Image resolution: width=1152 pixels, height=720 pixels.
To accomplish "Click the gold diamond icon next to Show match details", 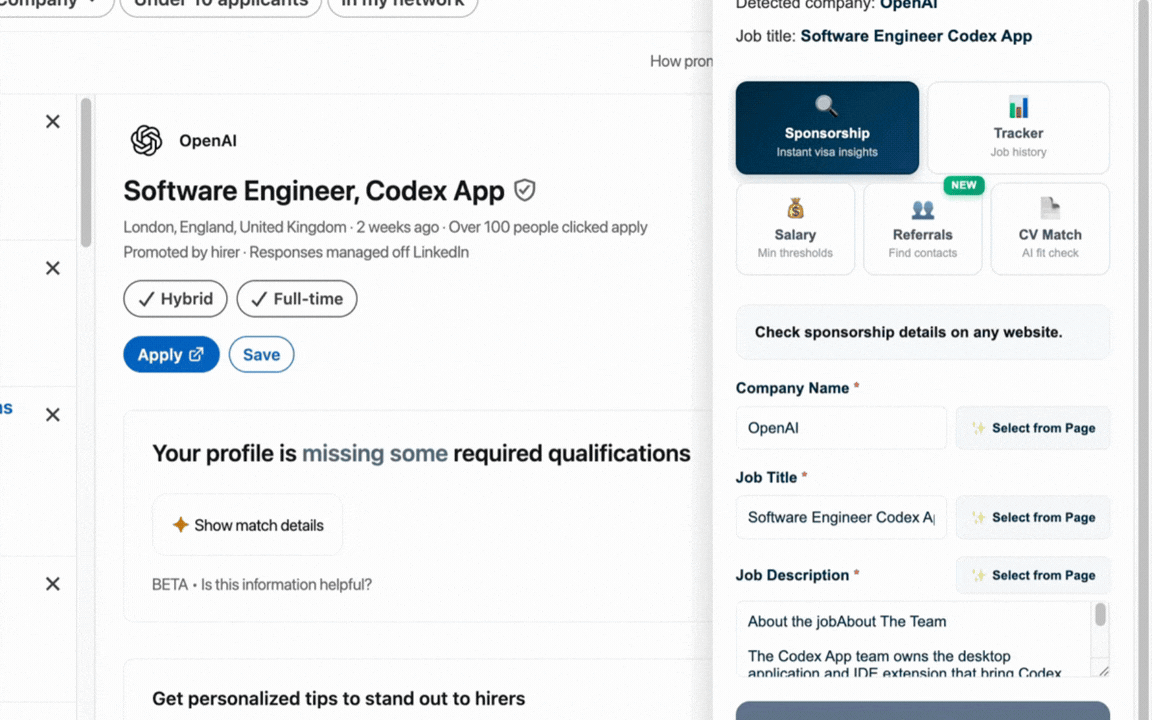I will [181, 524].
